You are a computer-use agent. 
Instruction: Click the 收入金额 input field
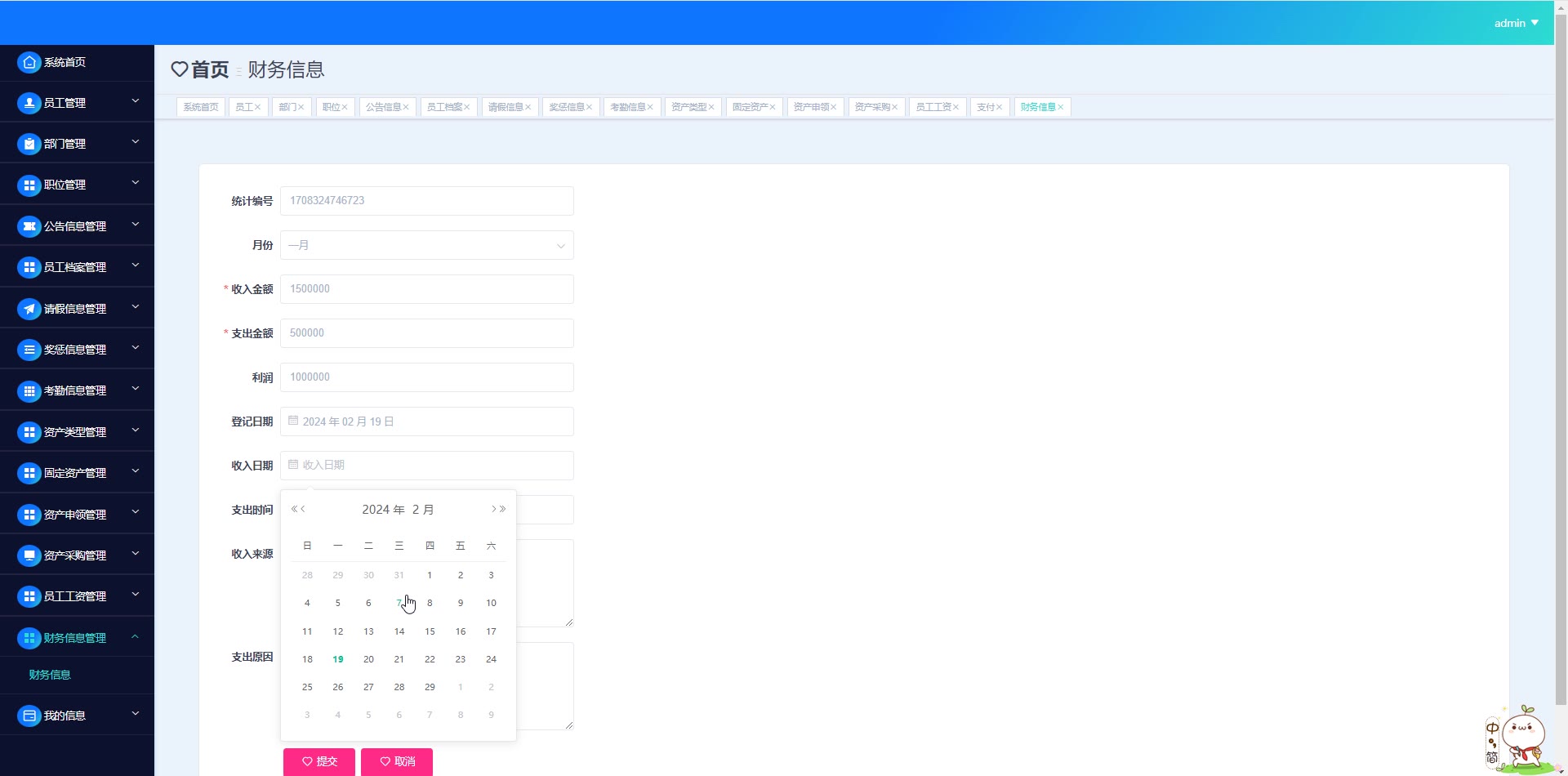(427, 289)
